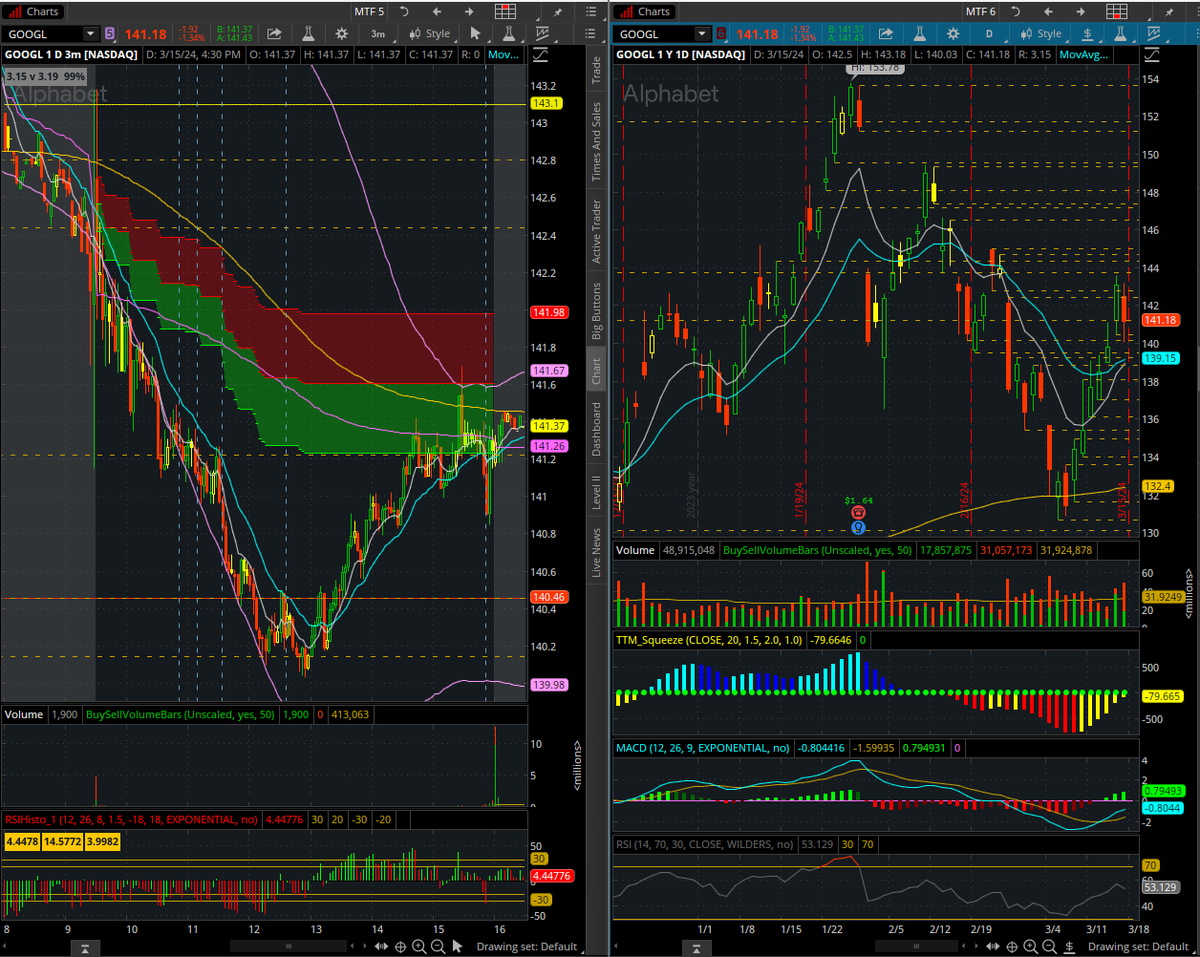
Task: Click the yellow 143.1 price bubble
Action: [x=546, y=103]
